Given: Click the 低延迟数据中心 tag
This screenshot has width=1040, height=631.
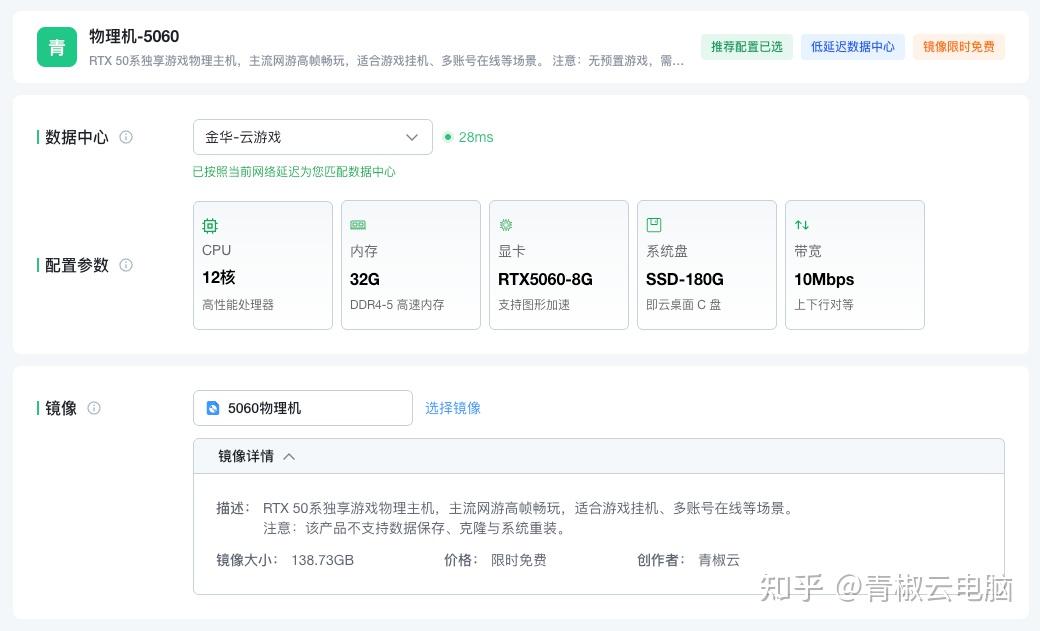Looking at the screenshot, I should pos(852,47).
